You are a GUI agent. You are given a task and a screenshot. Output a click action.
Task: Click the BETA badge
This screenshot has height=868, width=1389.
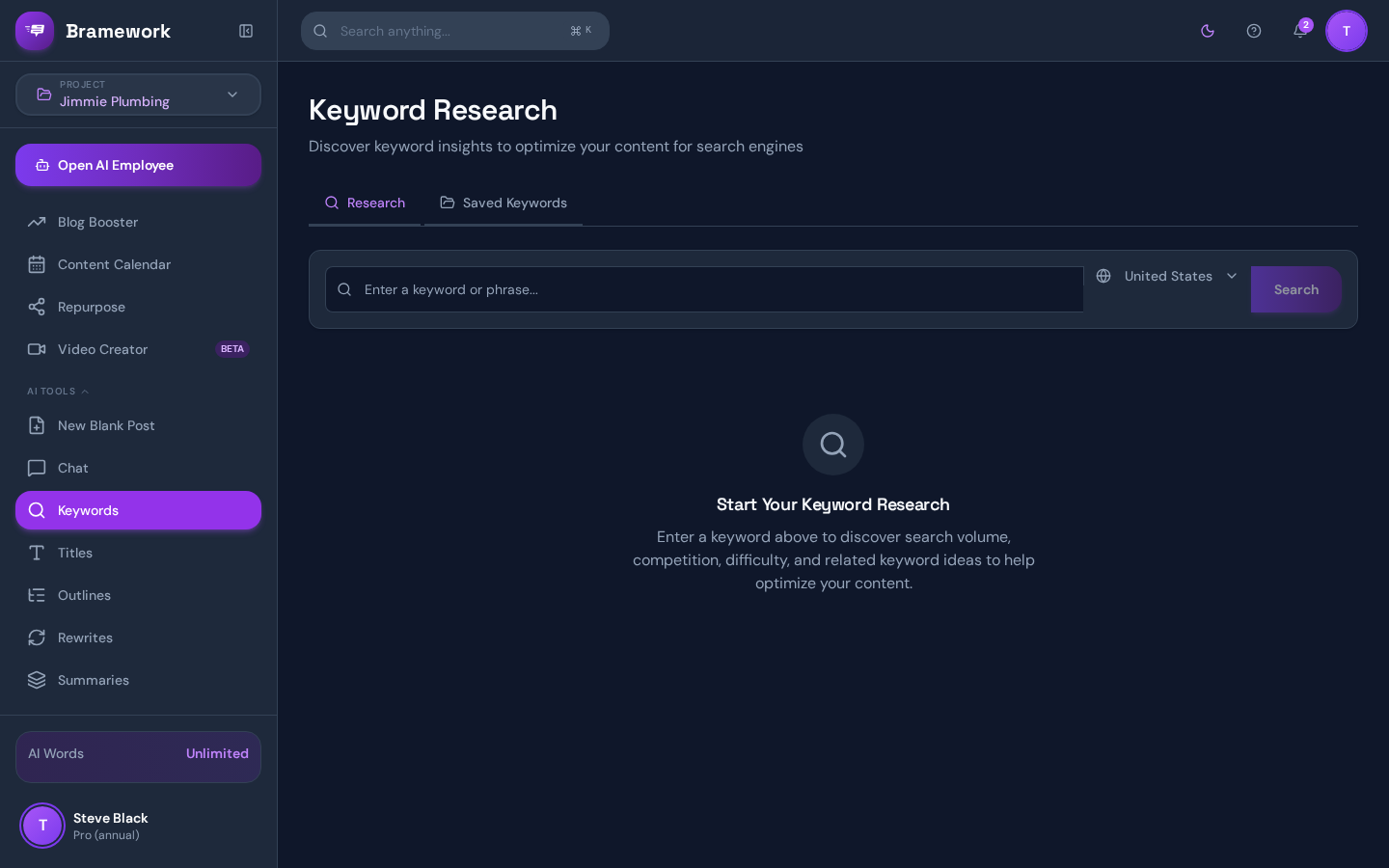pyautogui.click(x=232, y=349)
